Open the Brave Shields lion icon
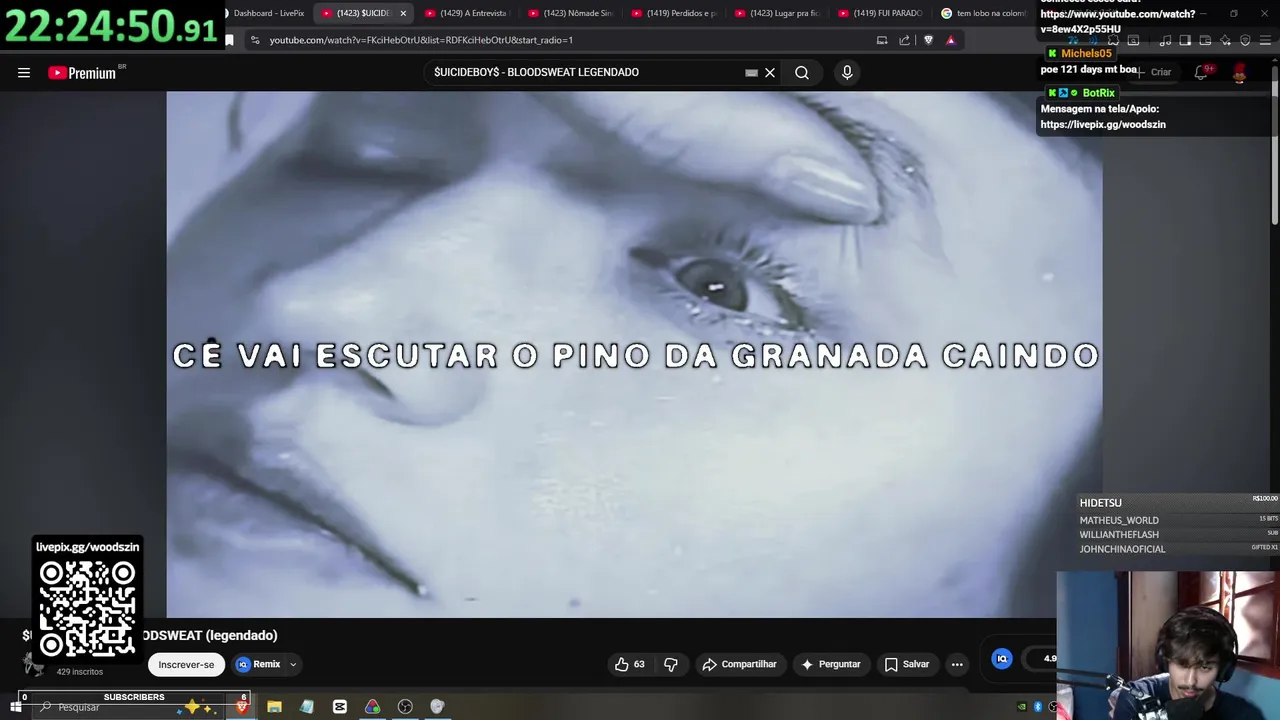Image resolution: width=1280 pixels, height=720 pixels. [x=928, y=40]
